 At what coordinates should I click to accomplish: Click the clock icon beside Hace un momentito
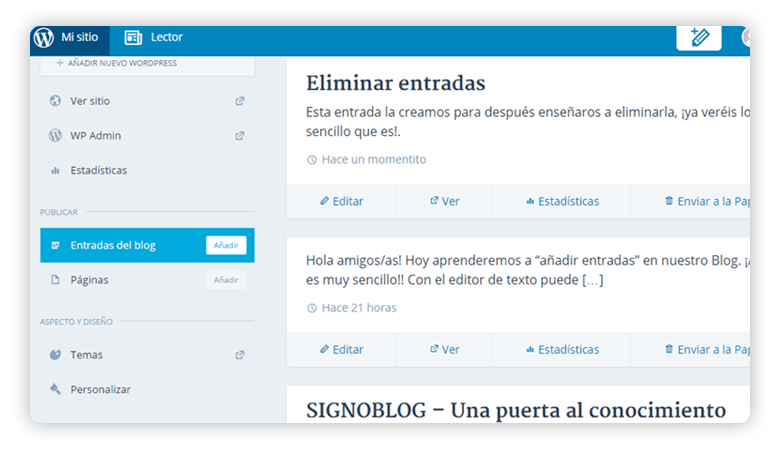pos(312,160)
